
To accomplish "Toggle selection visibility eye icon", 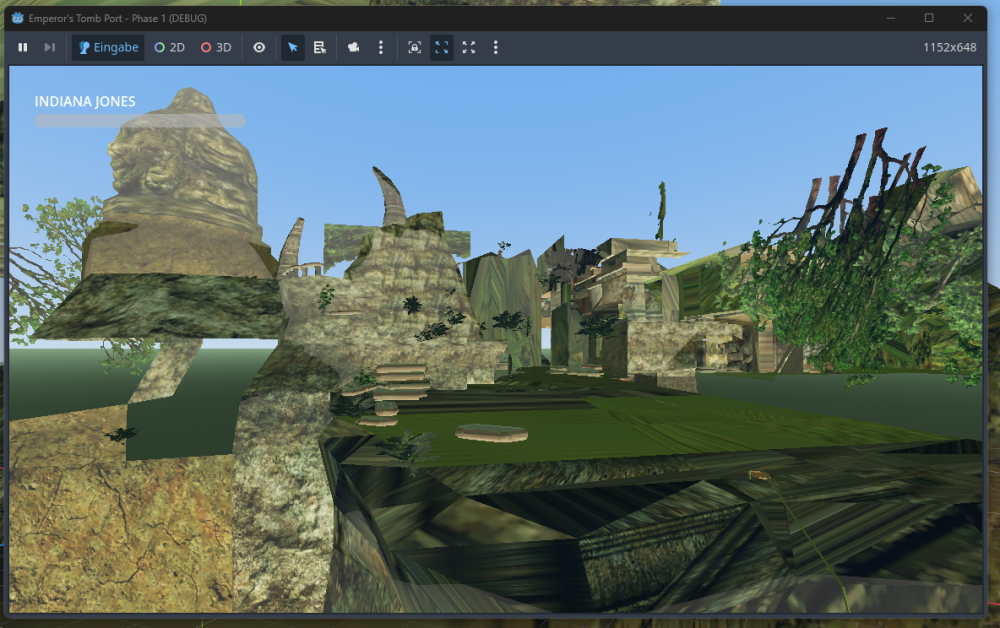I will pyautogui.click(x=259, y=47).
